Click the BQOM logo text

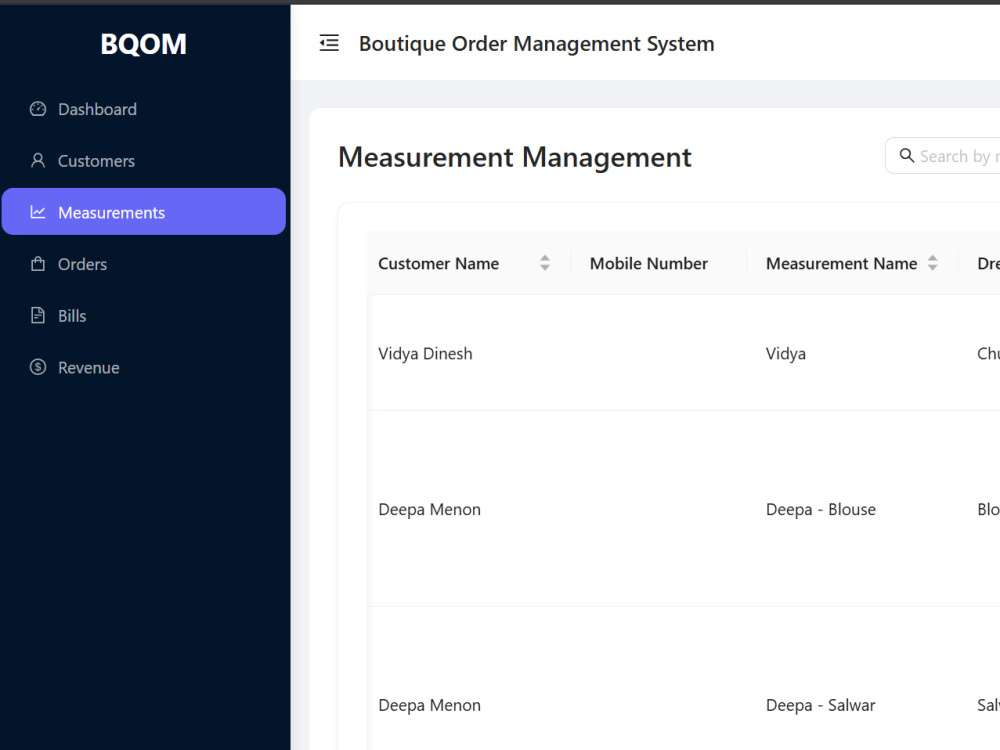[x=143, y=44]
